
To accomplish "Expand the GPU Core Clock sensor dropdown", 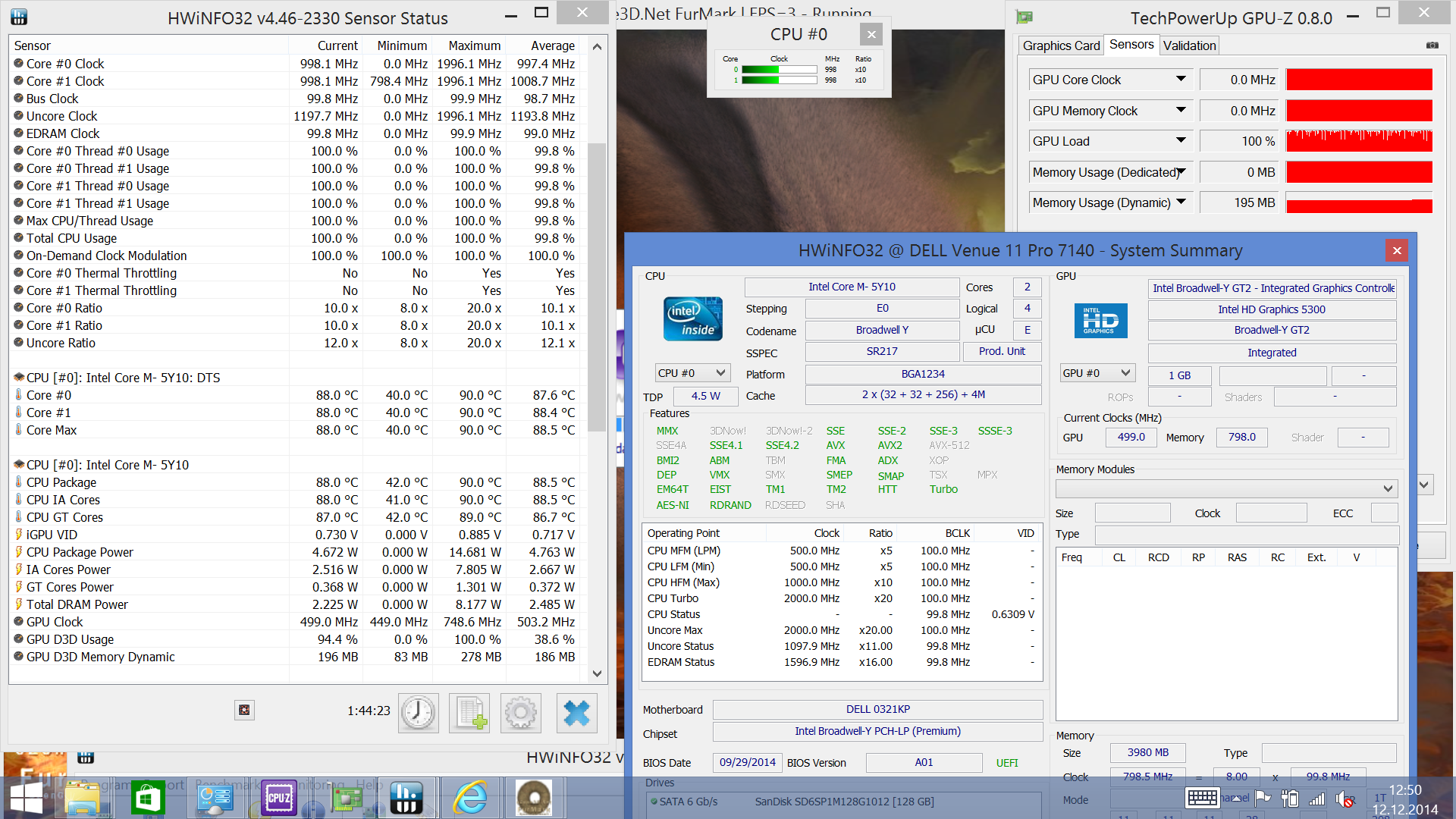I will click(x=1181, y=80).
